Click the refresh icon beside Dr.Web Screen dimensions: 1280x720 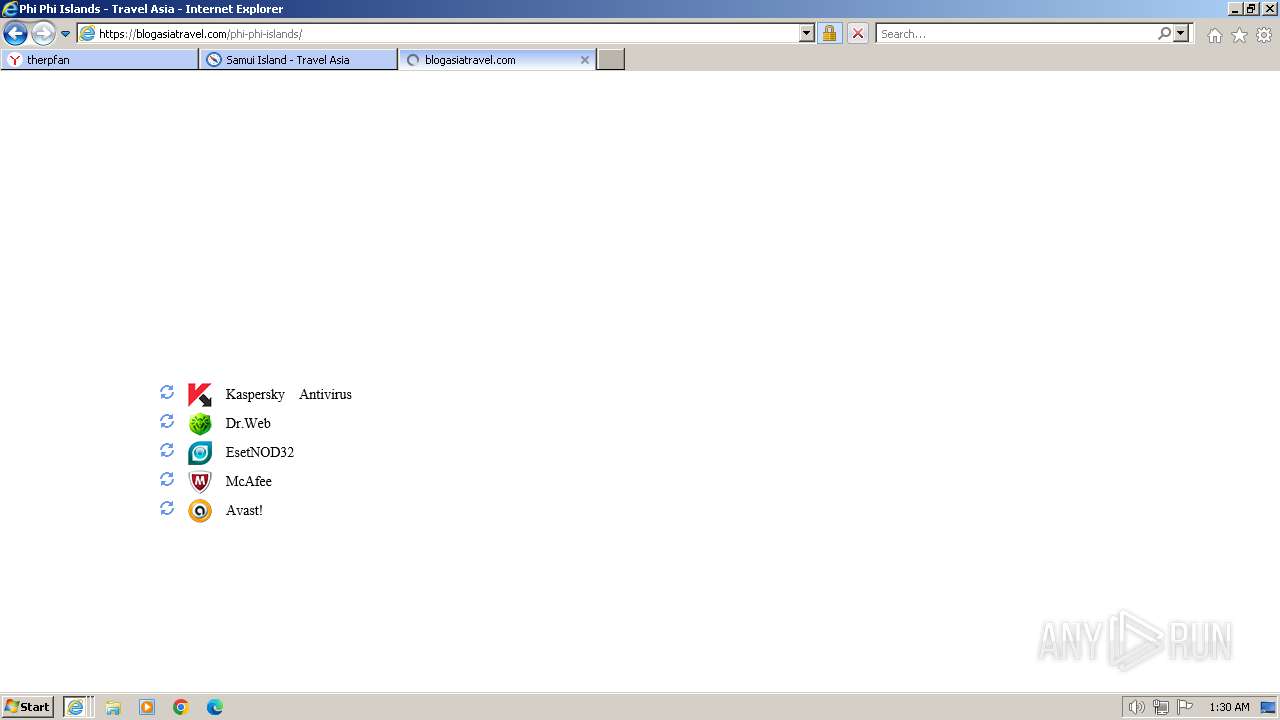tap(167, 421)
